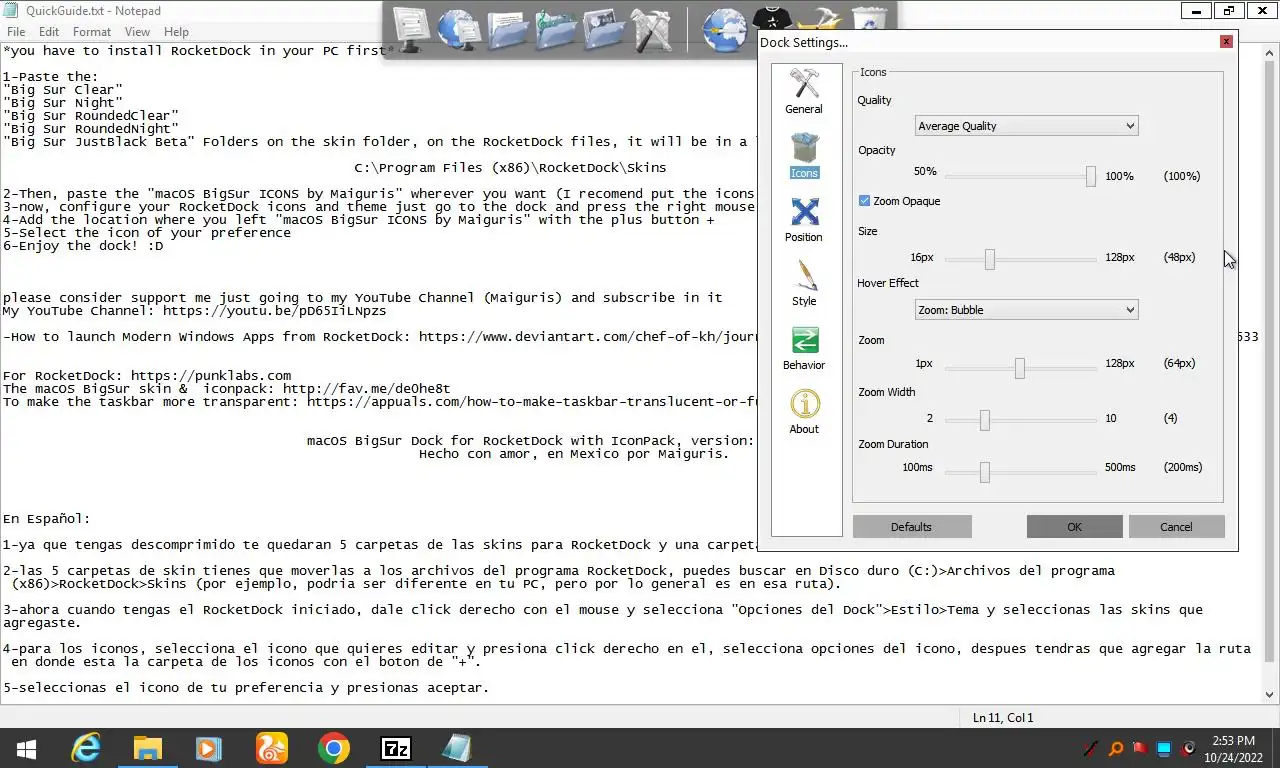The width and height of the screenshot is (1280, 768).
Task: Click the Size slider handle
Action: pyautogui.click(x=990, y=259)
